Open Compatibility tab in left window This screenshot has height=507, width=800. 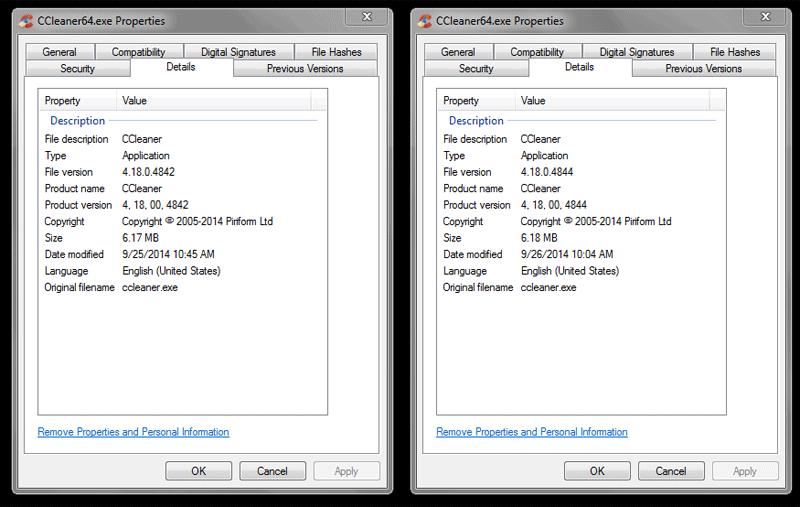pos(139,52)
